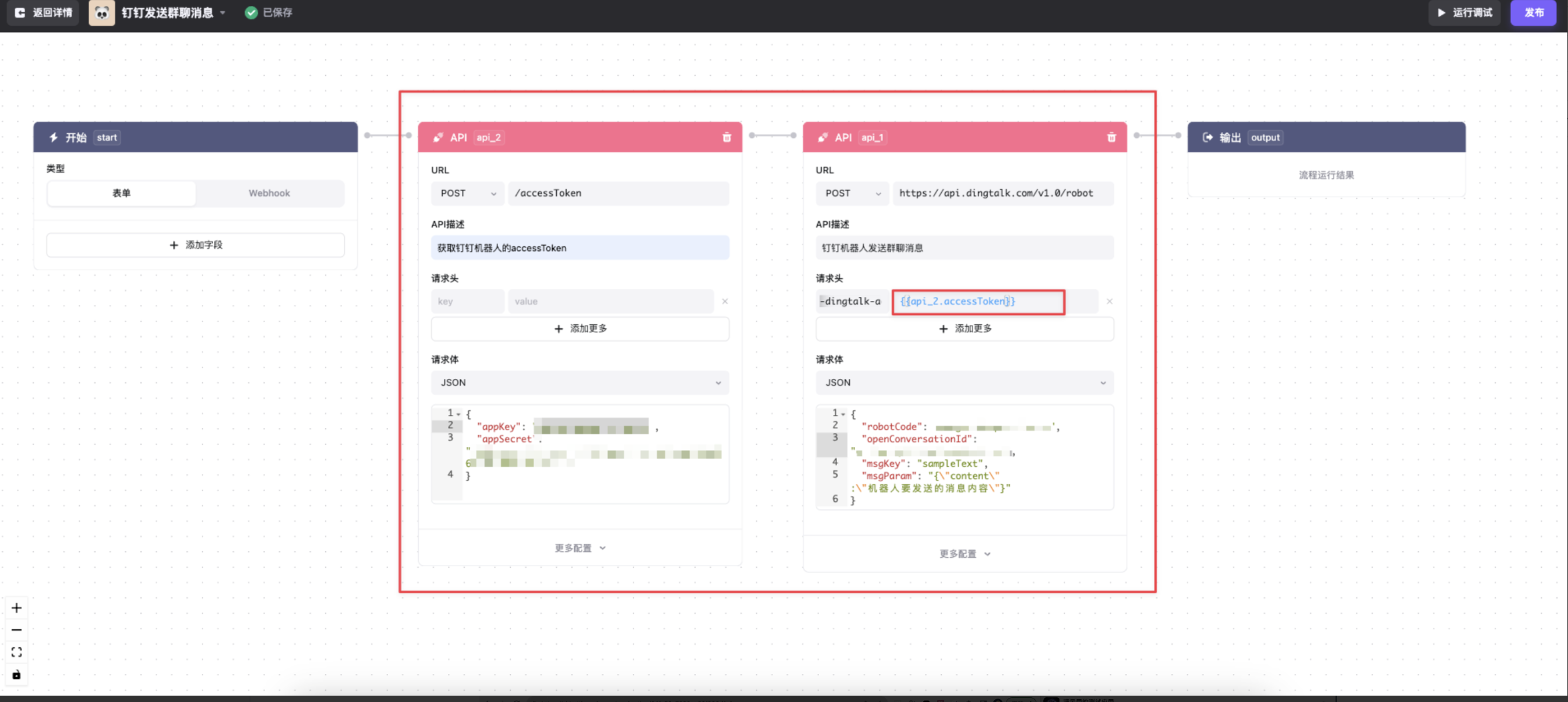Expand 更多配置 in api_2 node
This screenshot has width=1568, height=702.
pyautogui.click(x=580, y=548)
